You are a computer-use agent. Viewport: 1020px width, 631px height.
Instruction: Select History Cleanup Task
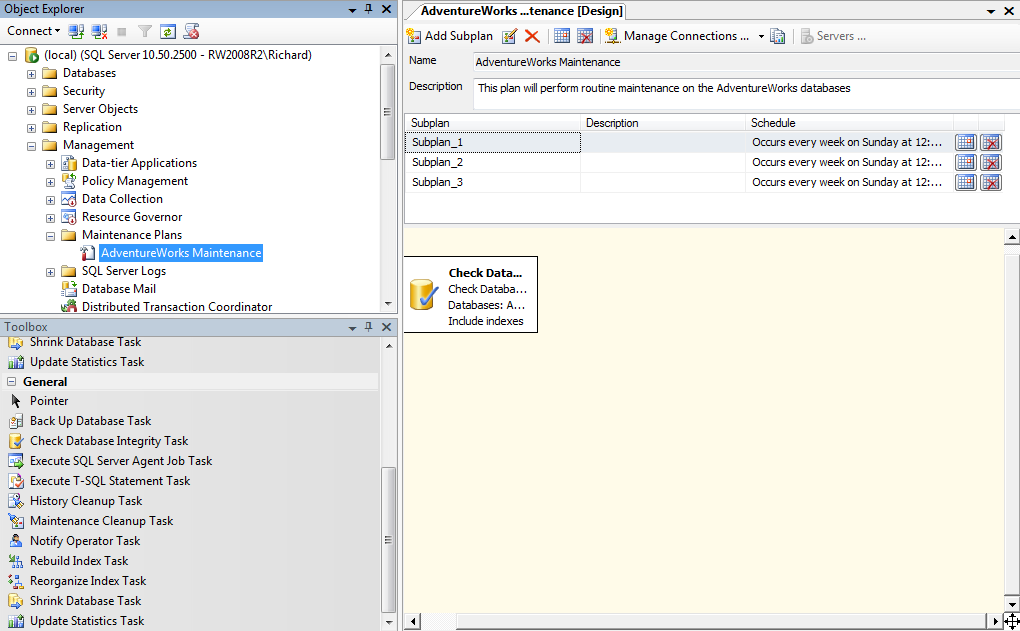[86, 501]
